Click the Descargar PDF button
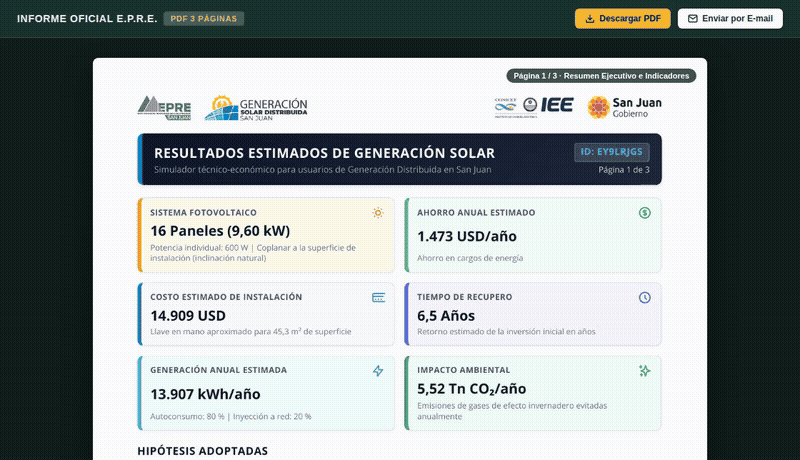 (622, 18)
